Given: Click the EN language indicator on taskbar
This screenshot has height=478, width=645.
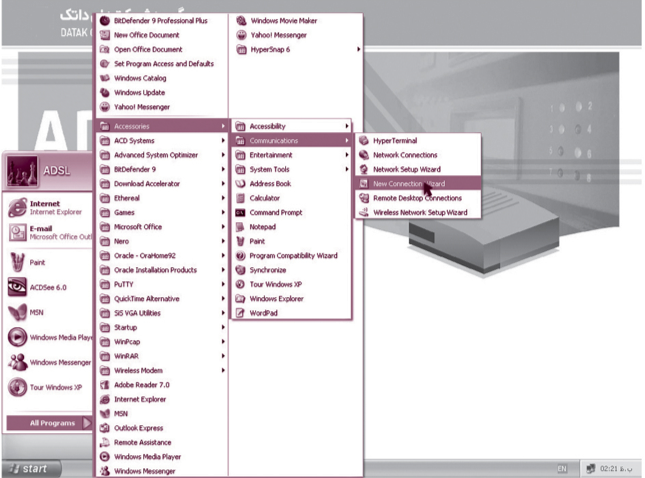Looking at the screenshot, I should 562,469.
